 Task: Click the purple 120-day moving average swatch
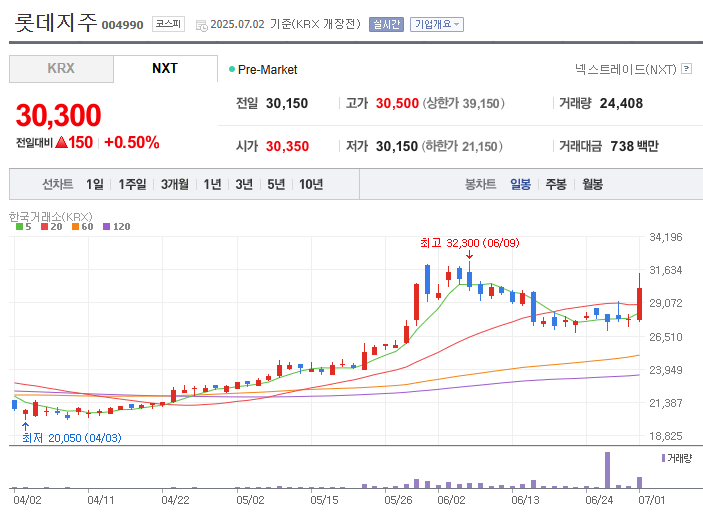coord(106,227)
